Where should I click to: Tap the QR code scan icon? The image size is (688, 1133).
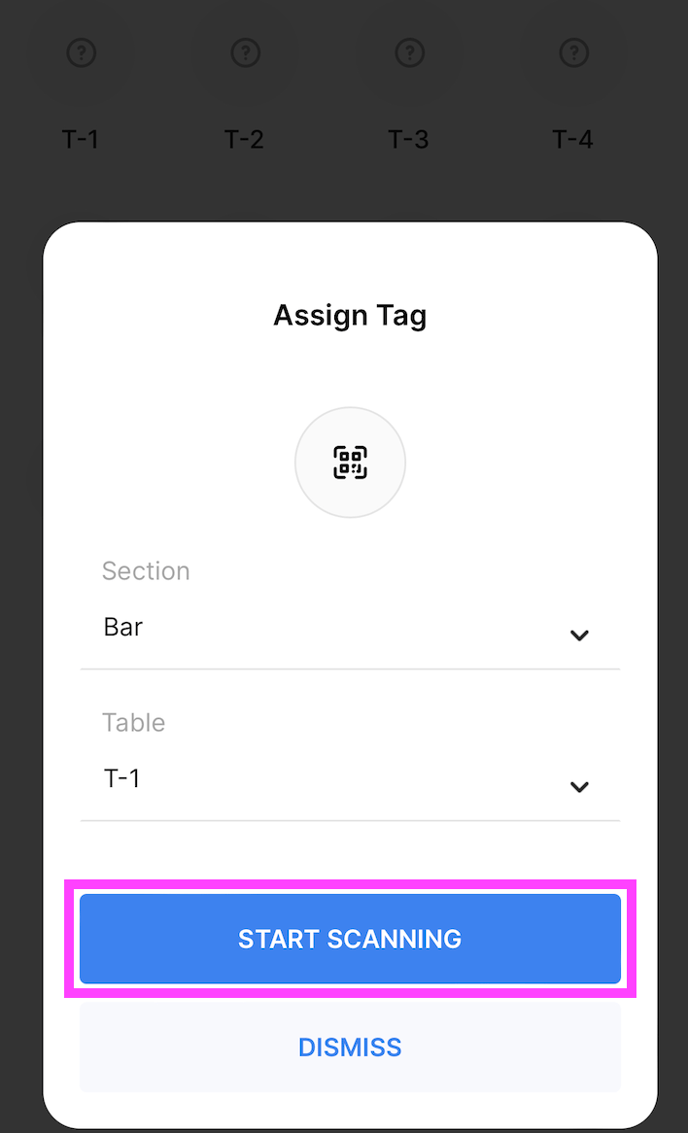pos(350,462)
